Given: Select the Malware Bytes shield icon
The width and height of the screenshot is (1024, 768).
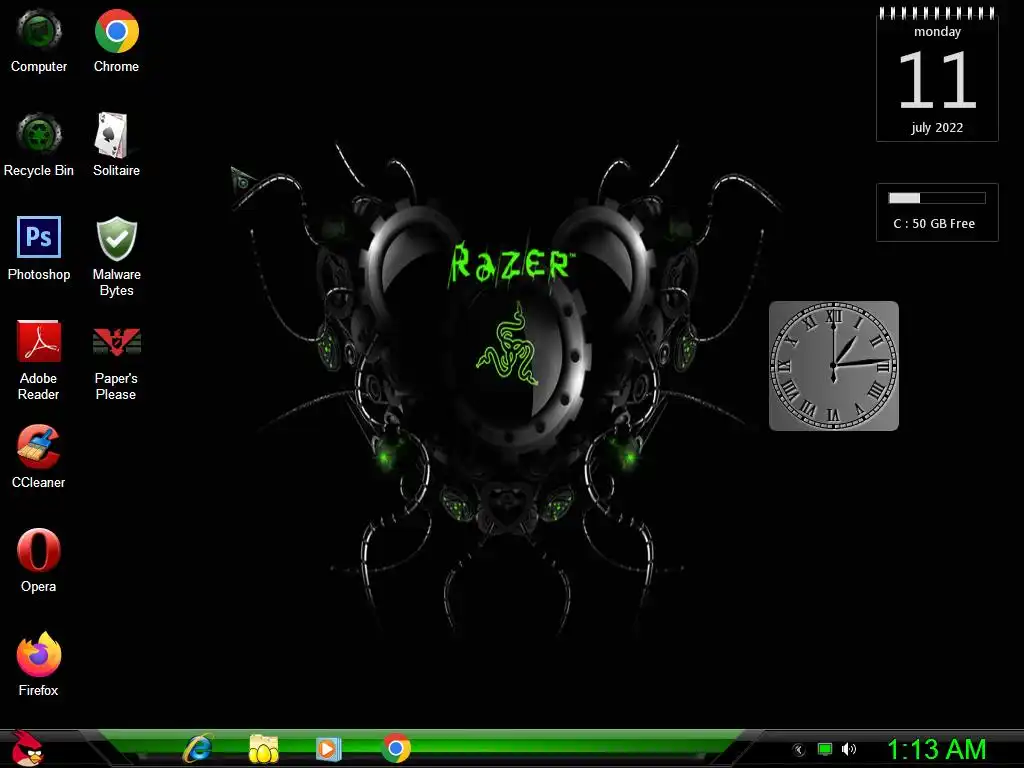Looking at the screenshot, I should click(x=116, y=257).
